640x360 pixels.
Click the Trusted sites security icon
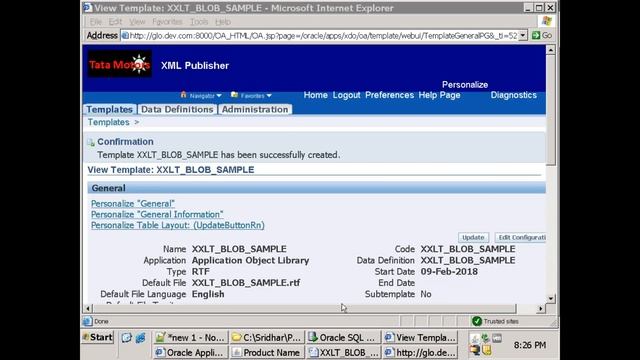click(x=477, y=321)
